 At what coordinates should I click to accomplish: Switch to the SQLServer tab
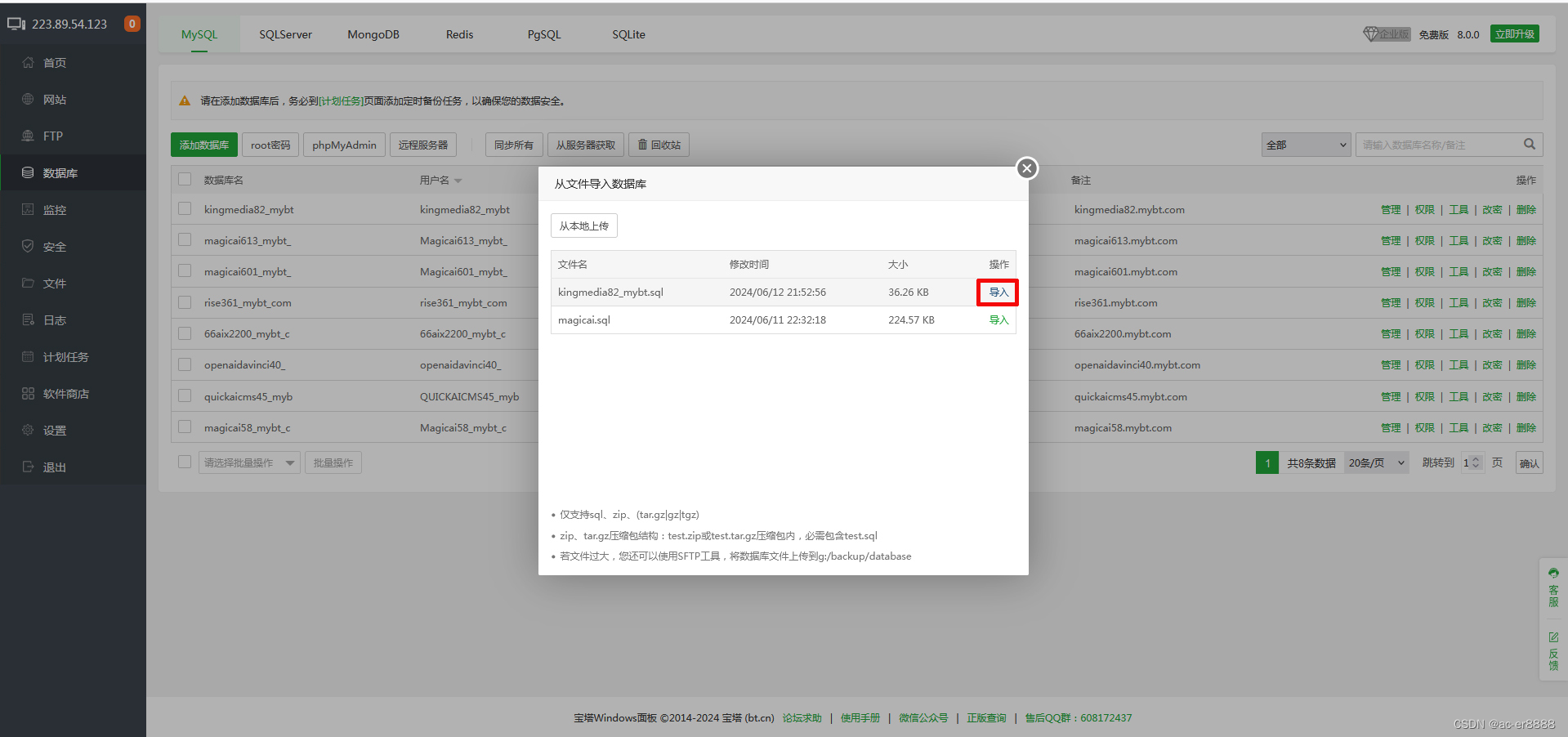click(x=285, y=34)
